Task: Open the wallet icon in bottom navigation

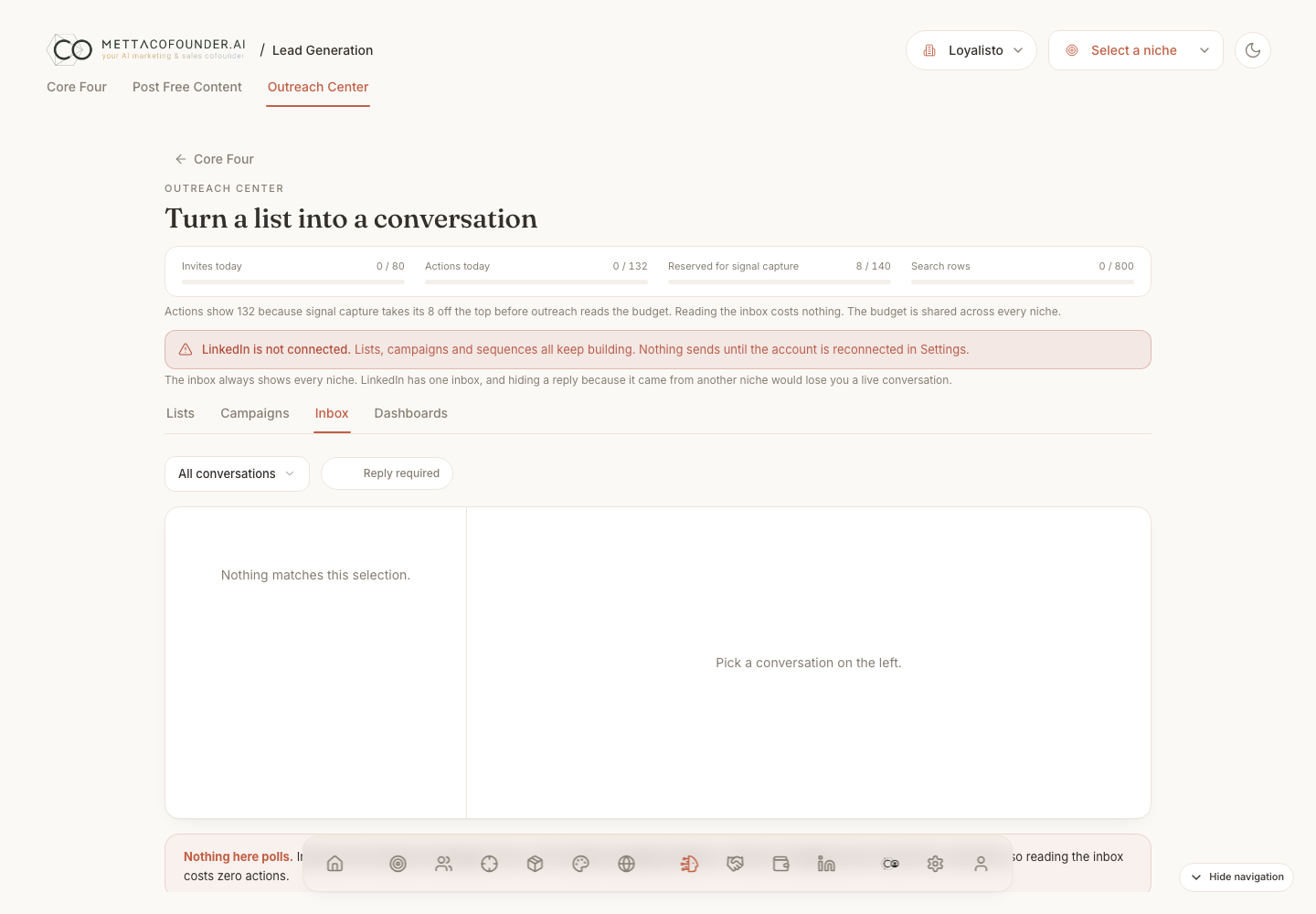Action: point(780,864)
